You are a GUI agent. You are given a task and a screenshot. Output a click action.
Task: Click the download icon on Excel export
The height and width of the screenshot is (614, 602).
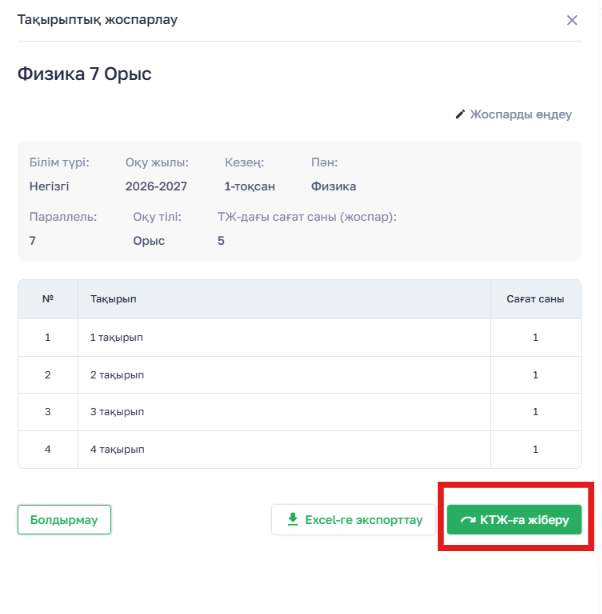click(293, 519)
